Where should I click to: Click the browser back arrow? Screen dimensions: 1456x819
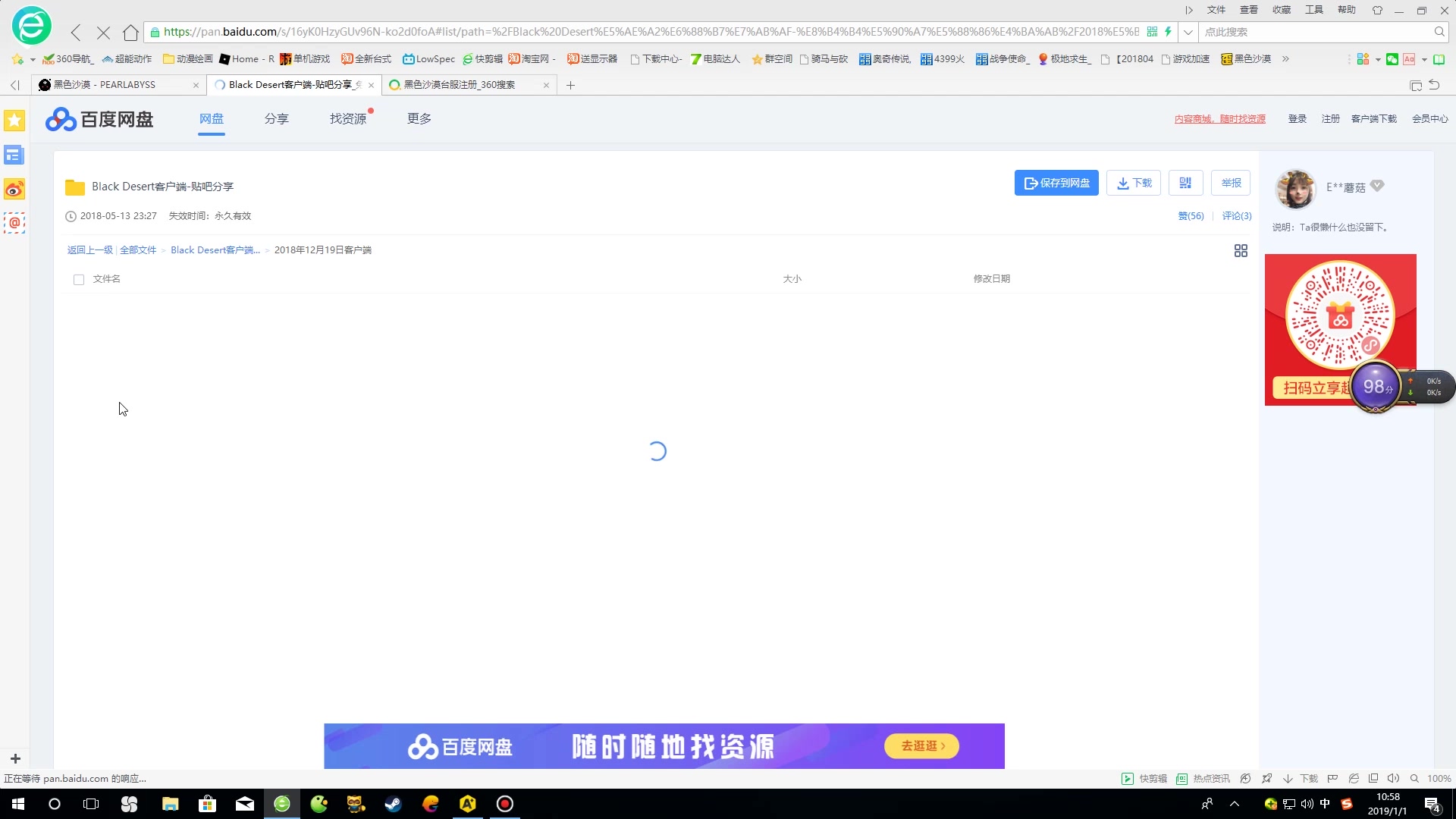(x=76, y=32)
